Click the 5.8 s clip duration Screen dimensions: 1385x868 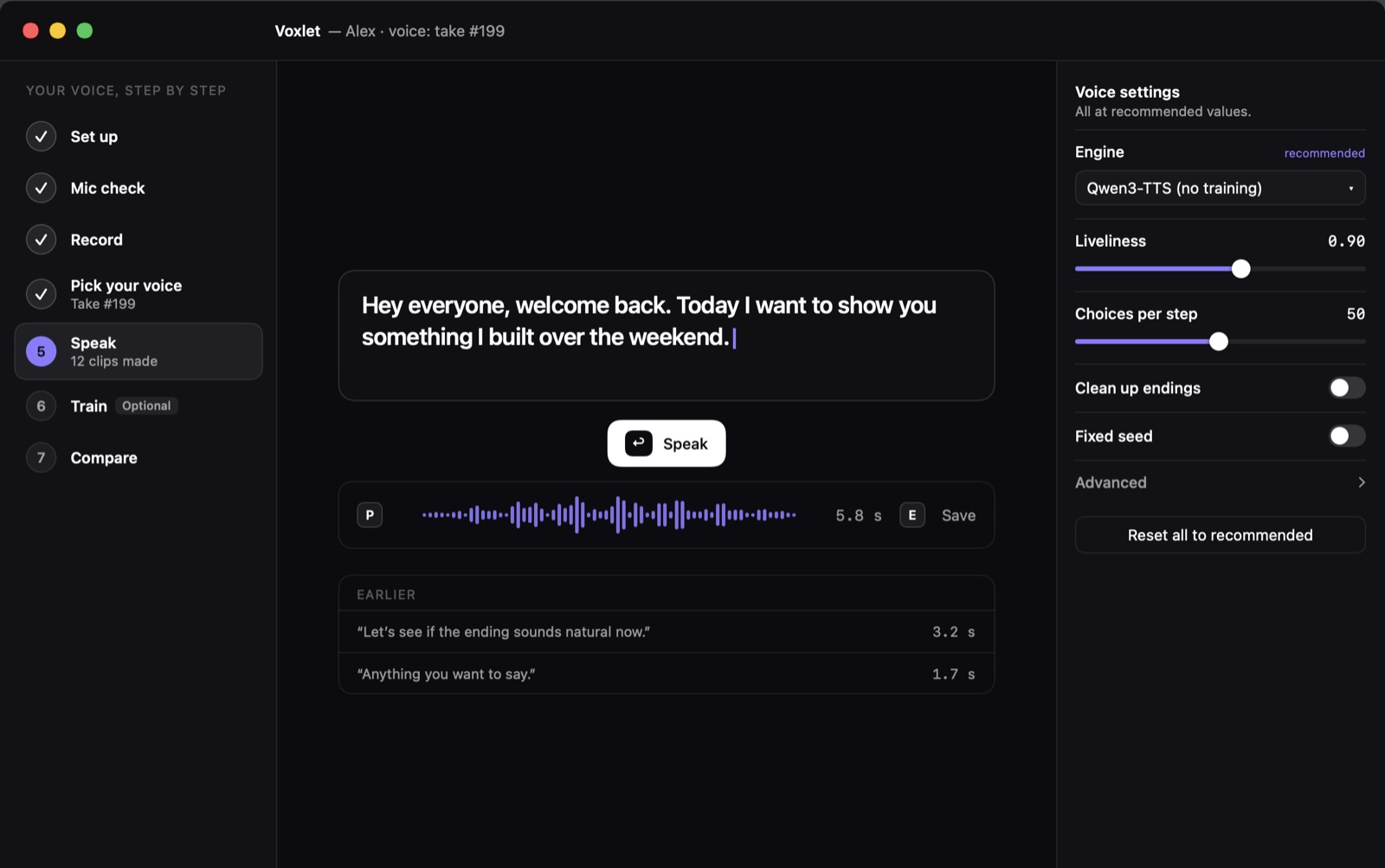(859, 516)
